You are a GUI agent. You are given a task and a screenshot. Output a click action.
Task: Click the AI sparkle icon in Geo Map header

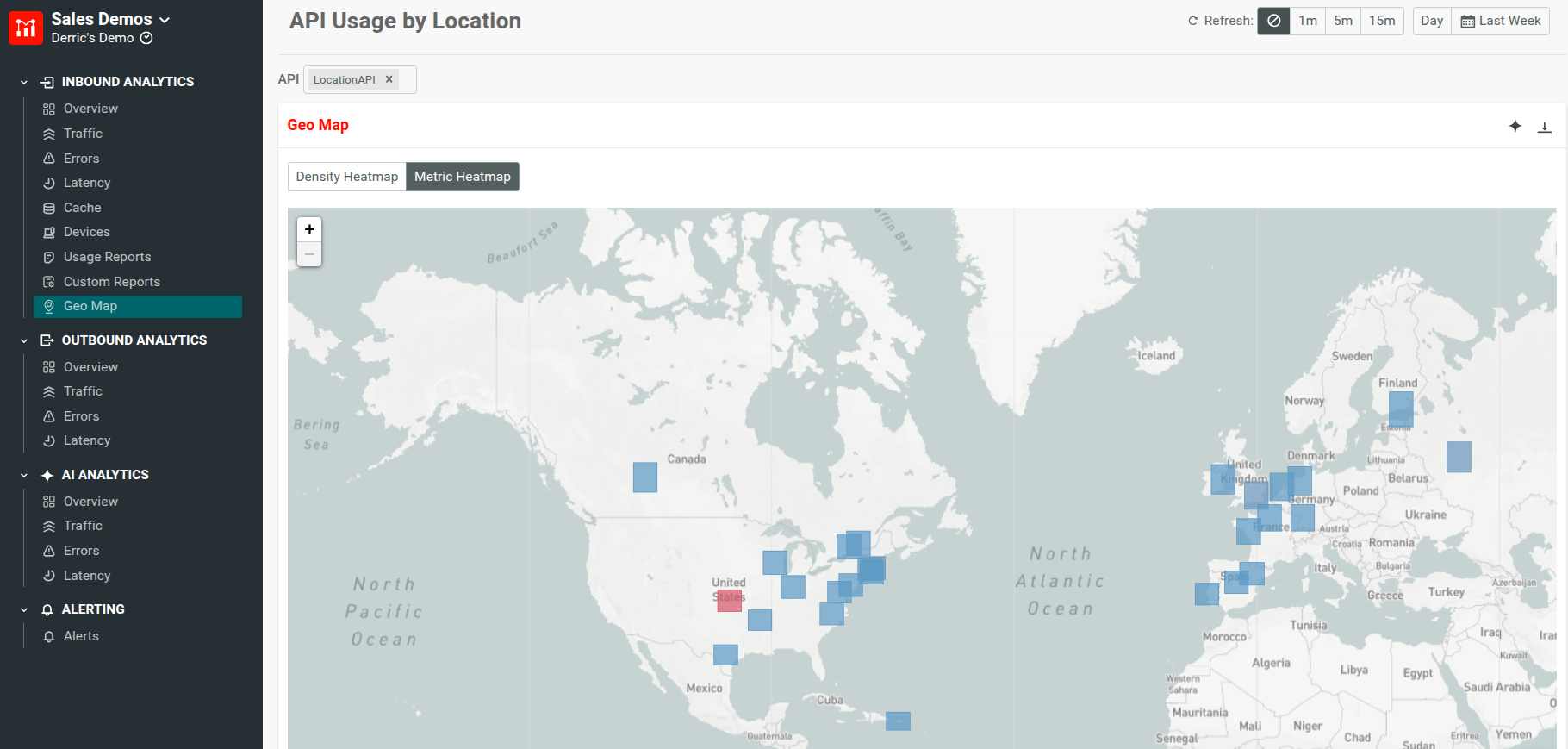click(1515, 127)
